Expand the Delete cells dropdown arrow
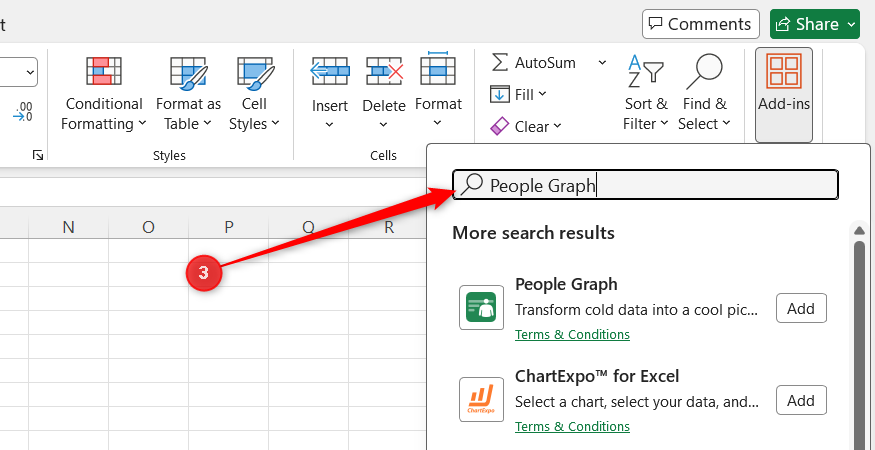The height and width of the screenshot is (450, 875). (x=383, y=124)
